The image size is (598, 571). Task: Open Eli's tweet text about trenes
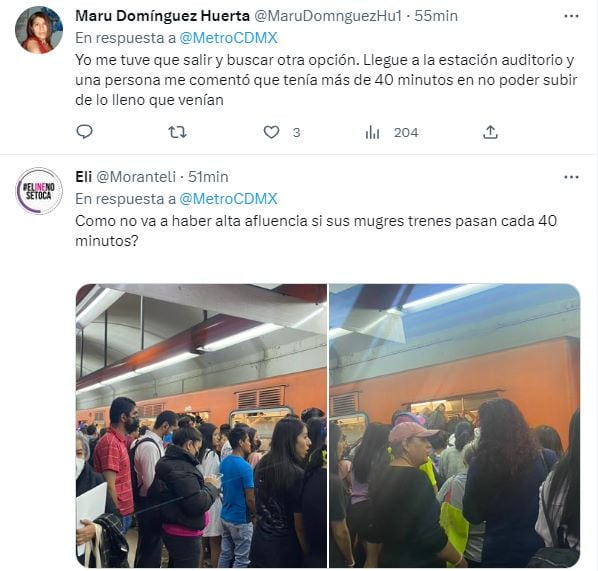click(x=316, y=231)
